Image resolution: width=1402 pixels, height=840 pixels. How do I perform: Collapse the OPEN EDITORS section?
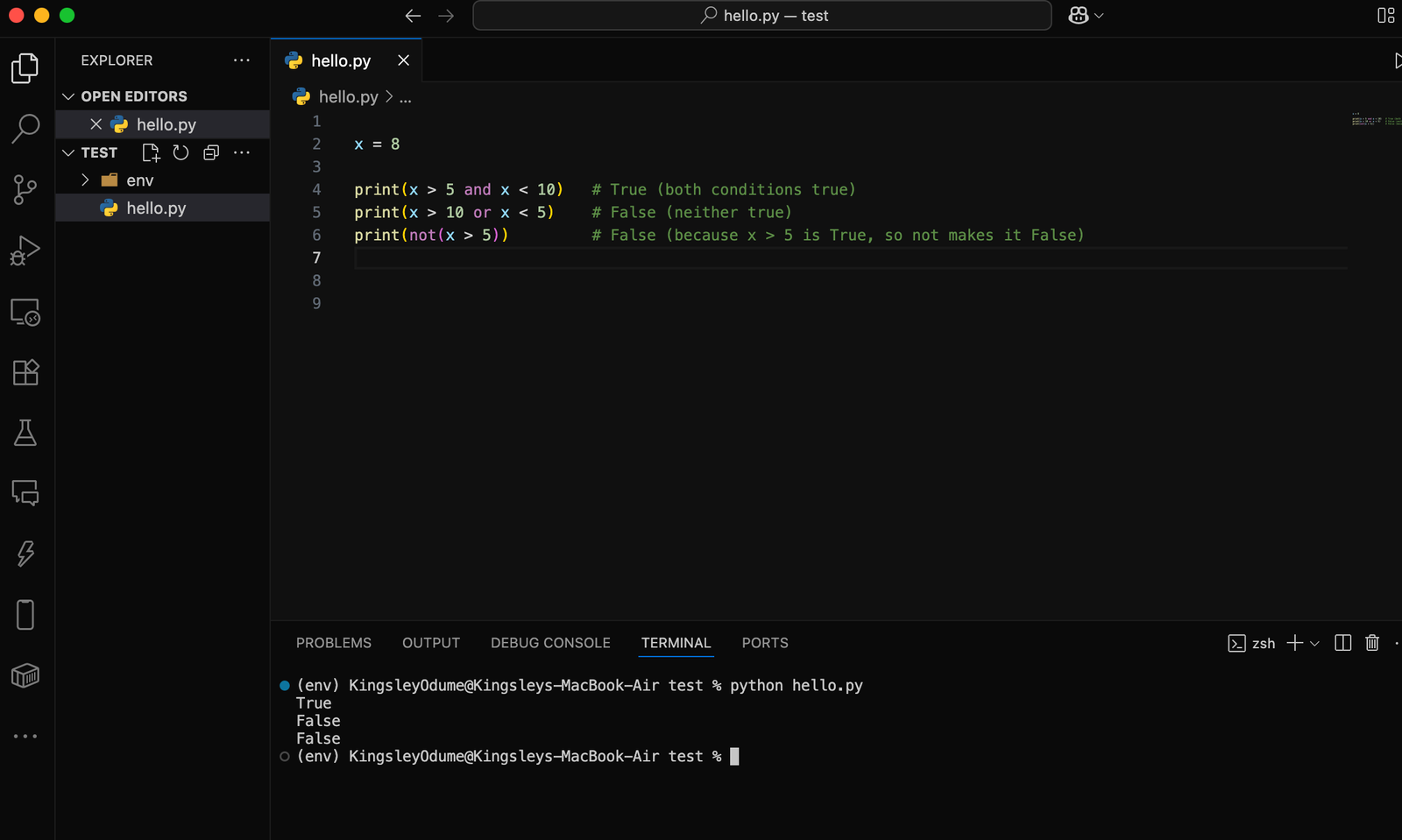tap(68, 95)
